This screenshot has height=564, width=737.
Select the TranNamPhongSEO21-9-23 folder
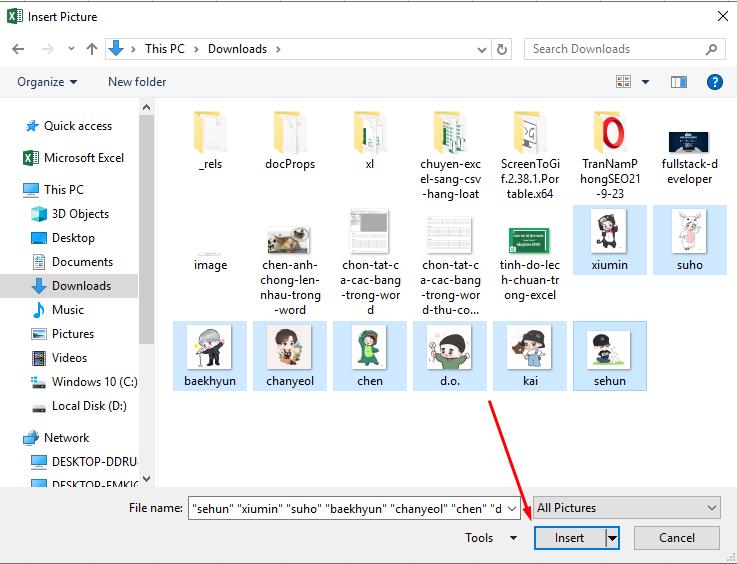pos(610,155)
